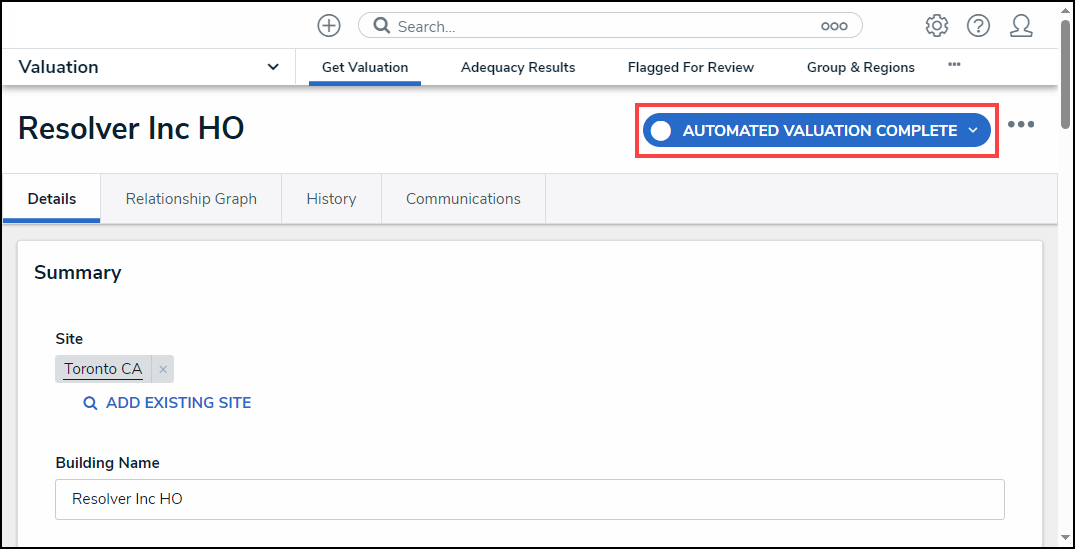Click the Site field label

69,339
